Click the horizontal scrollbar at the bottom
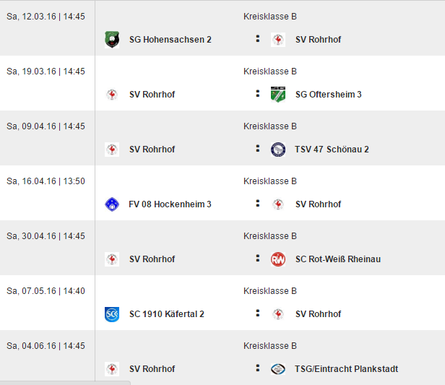The height and width of the screenshot is (385, 445). pos(65,383)
